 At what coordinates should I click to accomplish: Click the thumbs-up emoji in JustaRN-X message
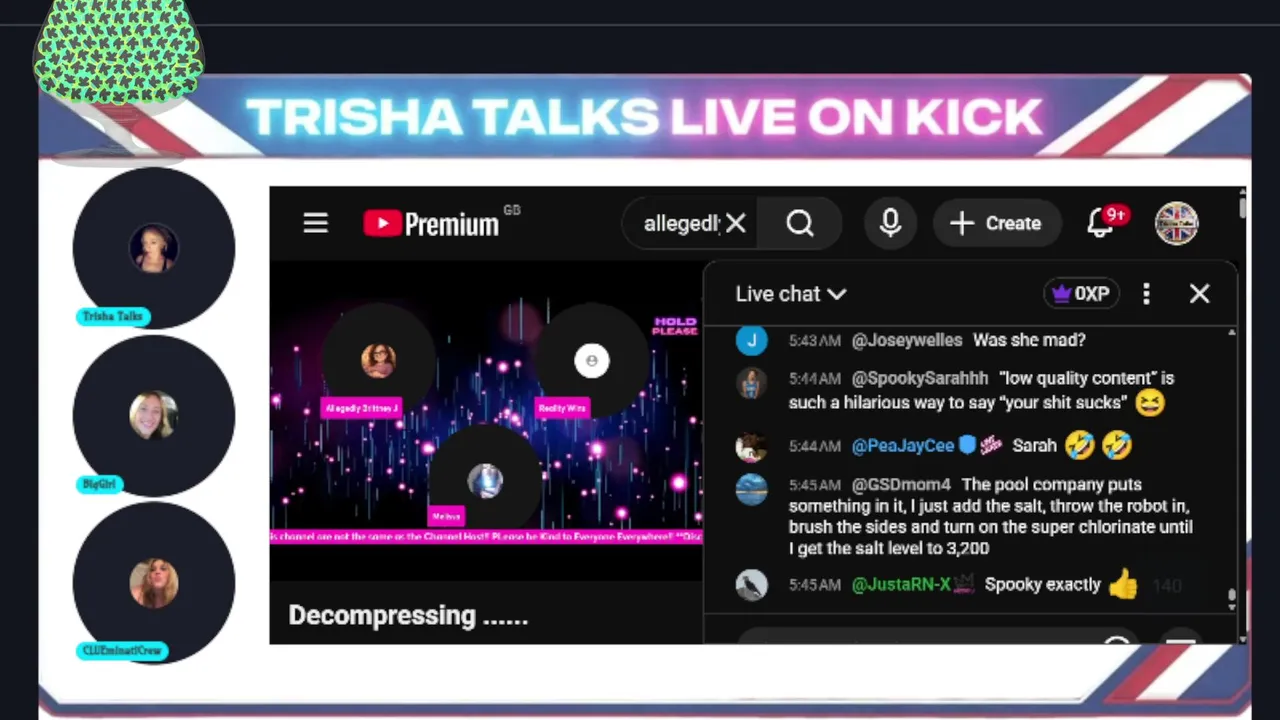[x=1123, y=584]
